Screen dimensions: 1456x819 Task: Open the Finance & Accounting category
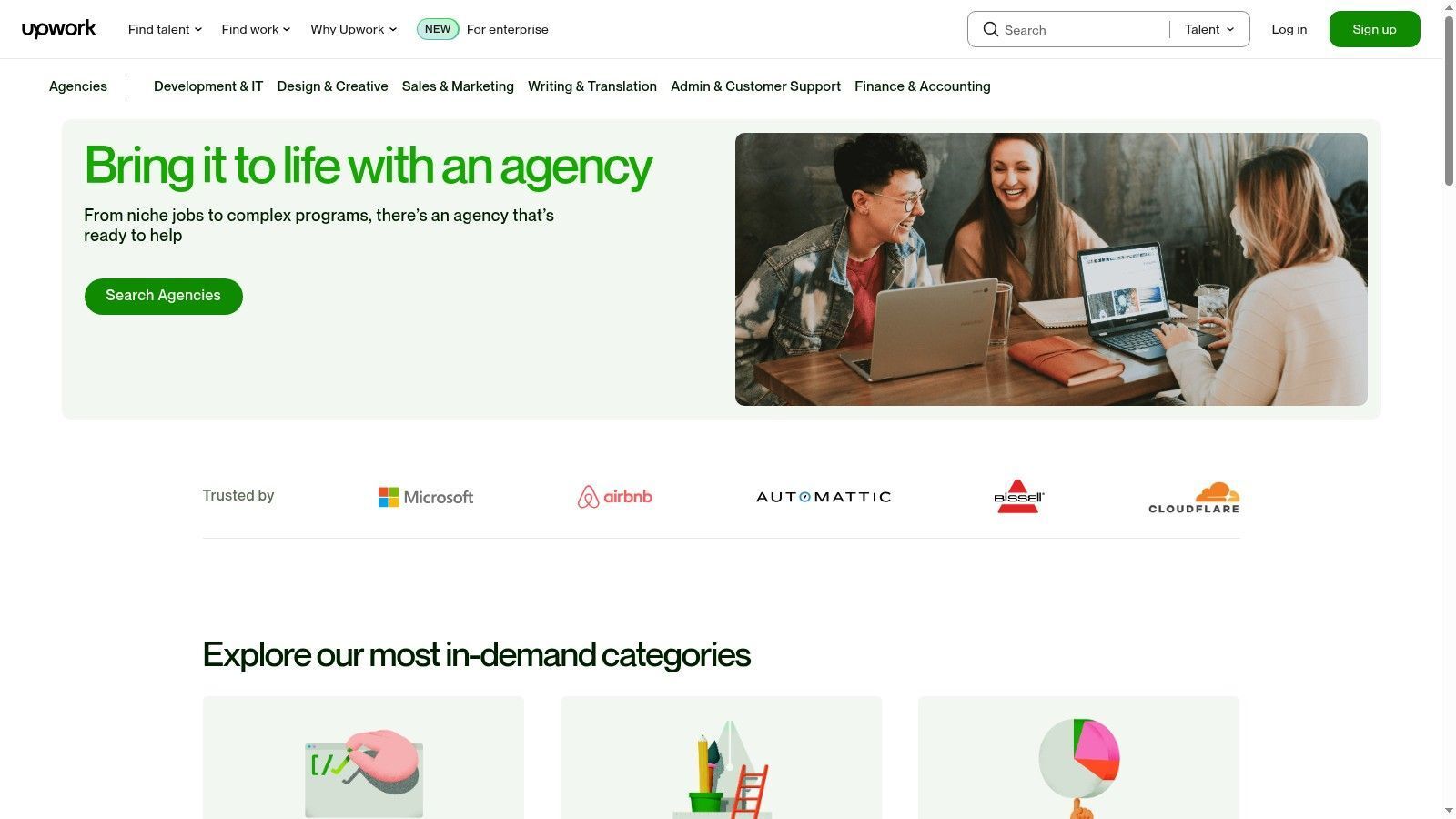[x=922, y=86]
